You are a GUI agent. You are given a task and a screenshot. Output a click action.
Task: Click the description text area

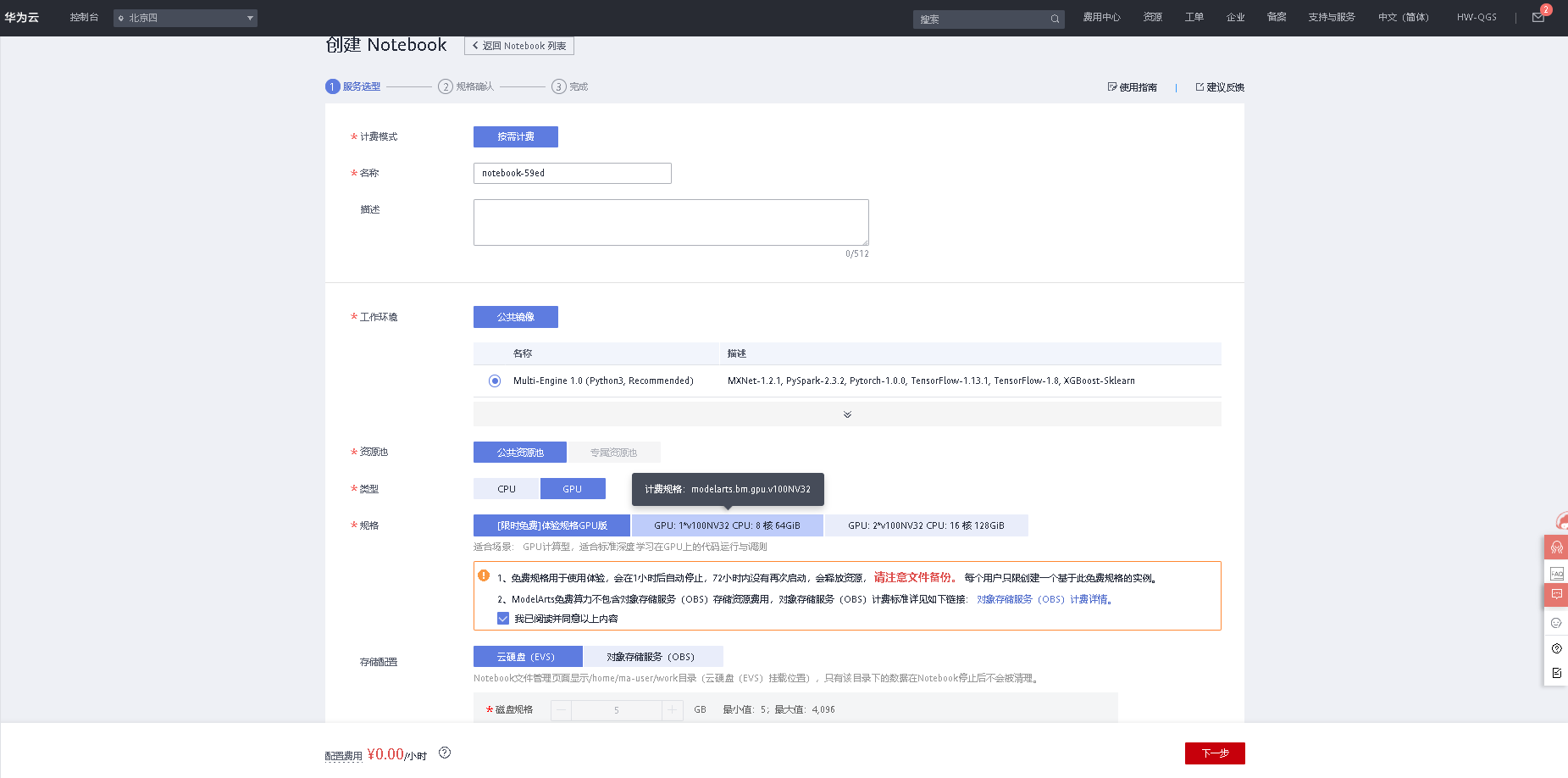click(671, 222)
